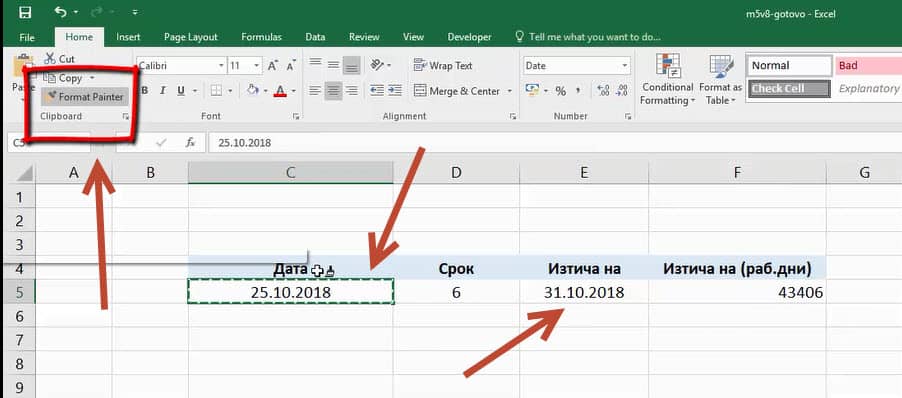Apply the Bad cell style
The height and width of the screenshot is (398, 902).
(x=868, y=66)
